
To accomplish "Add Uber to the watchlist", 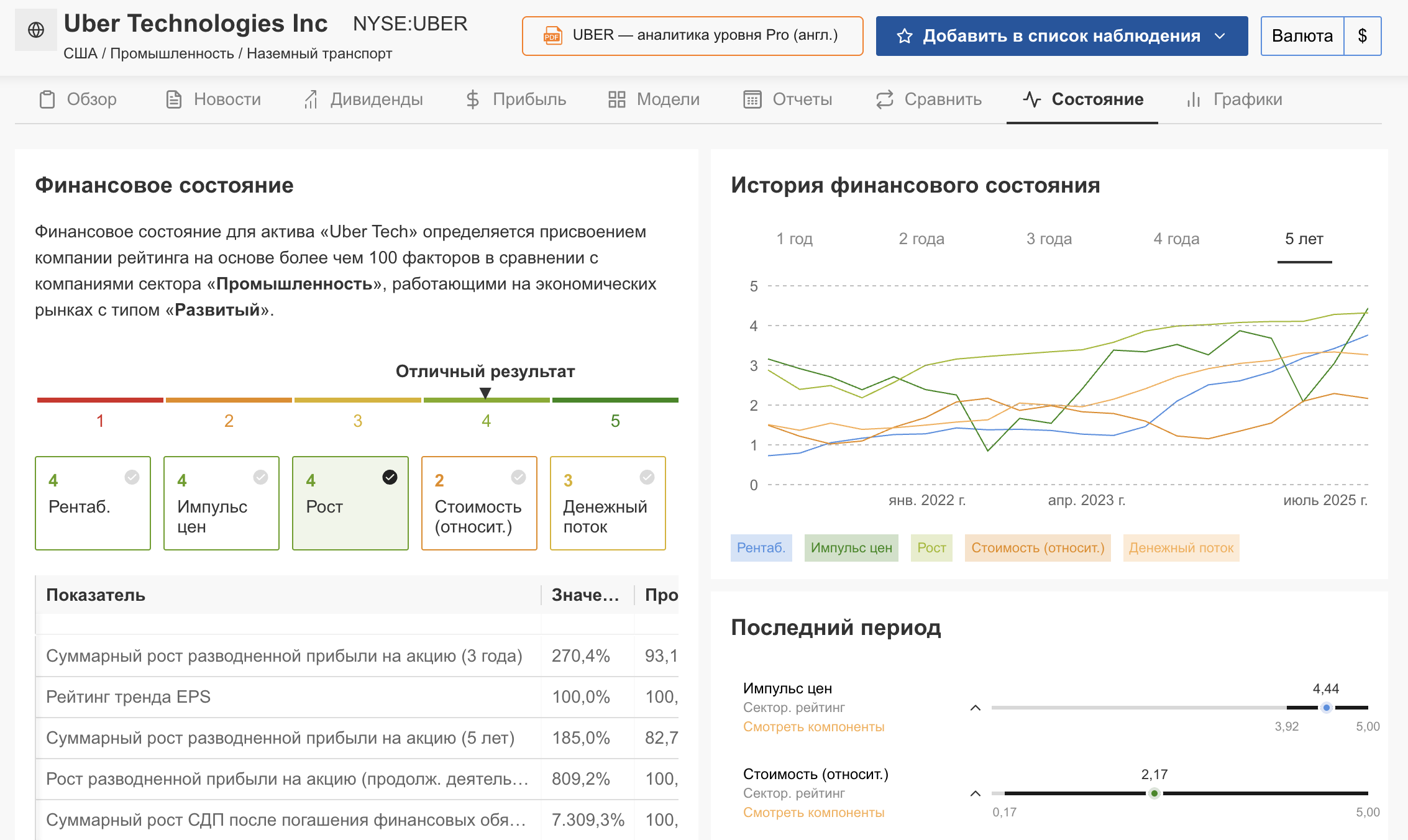I will pos(1061,36).
